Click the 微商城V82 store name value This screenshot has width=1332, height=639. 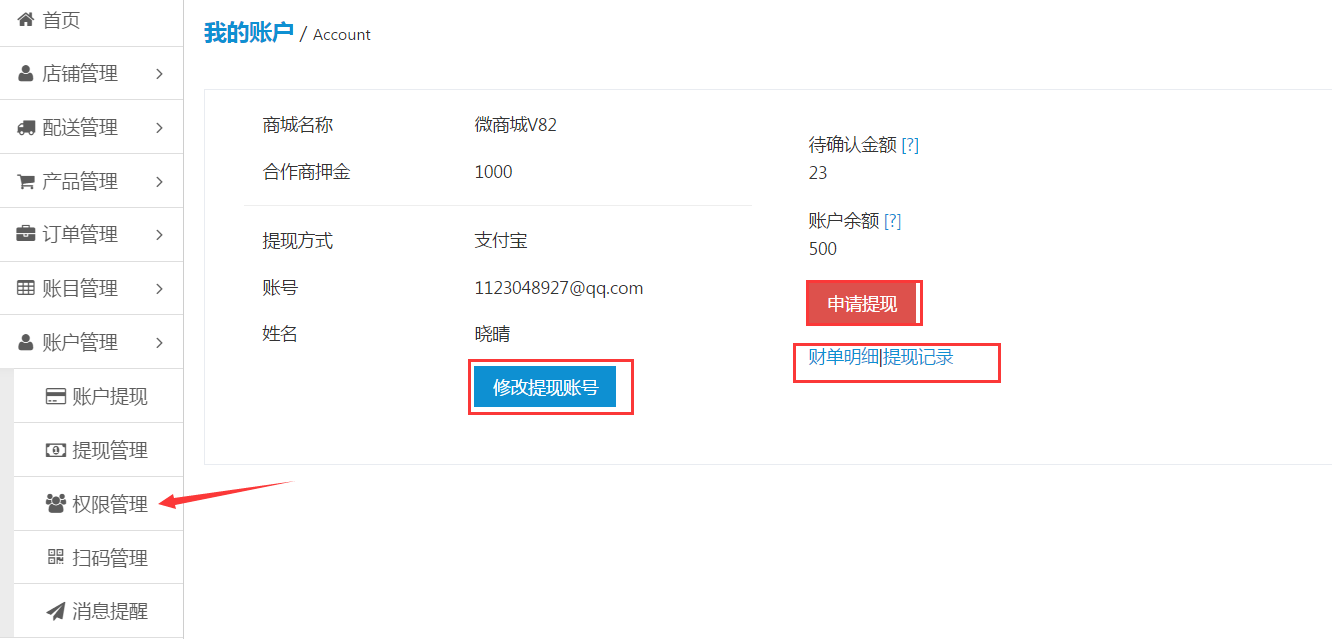click(x=516, y=125)
